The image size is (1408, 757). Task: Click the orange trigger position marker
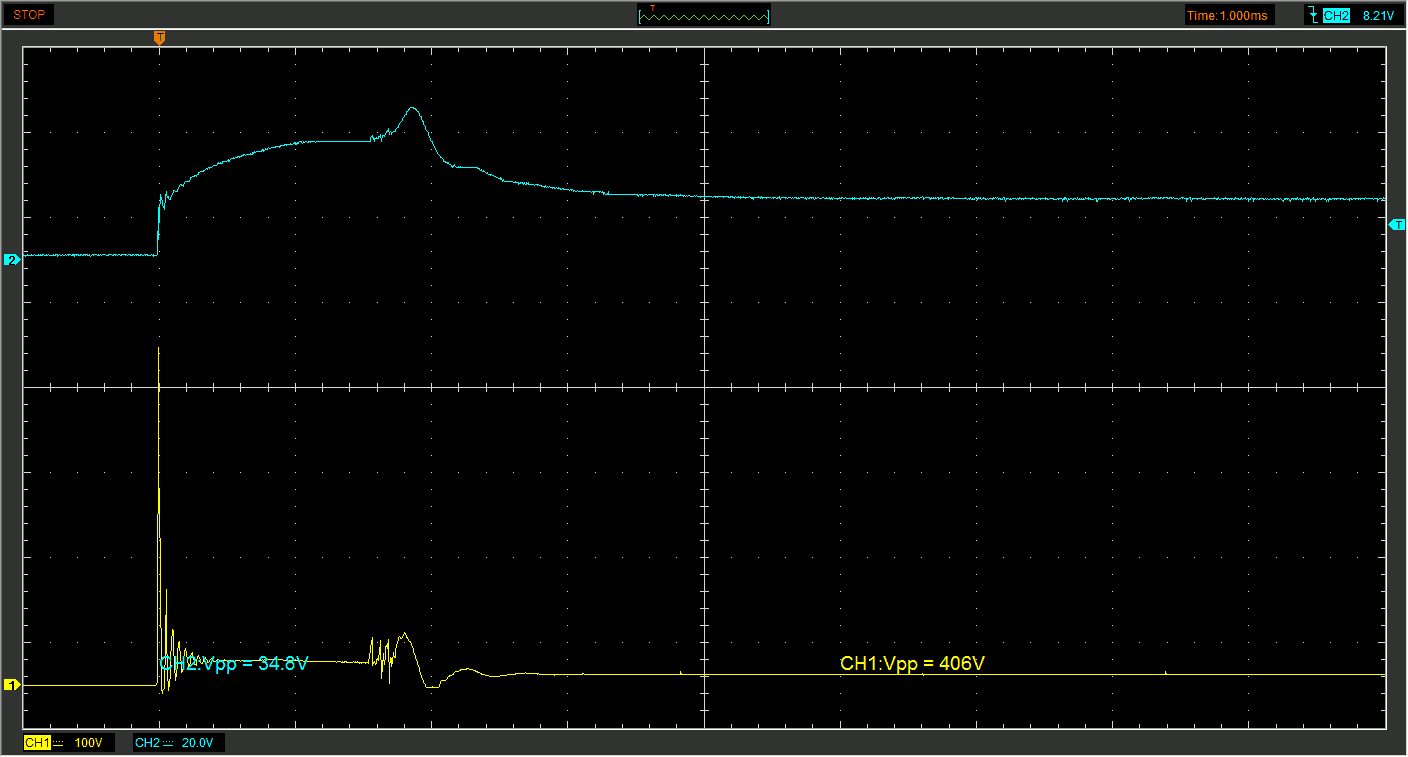click(159, 37)
